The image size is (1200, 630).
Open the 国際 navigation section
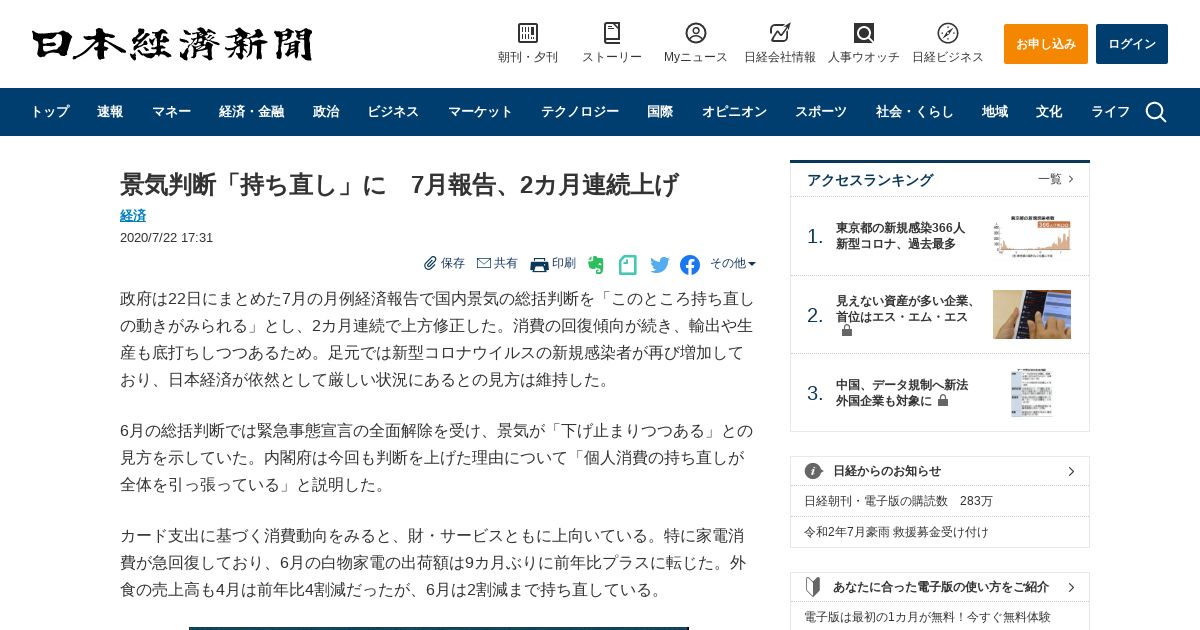point(660,112)
